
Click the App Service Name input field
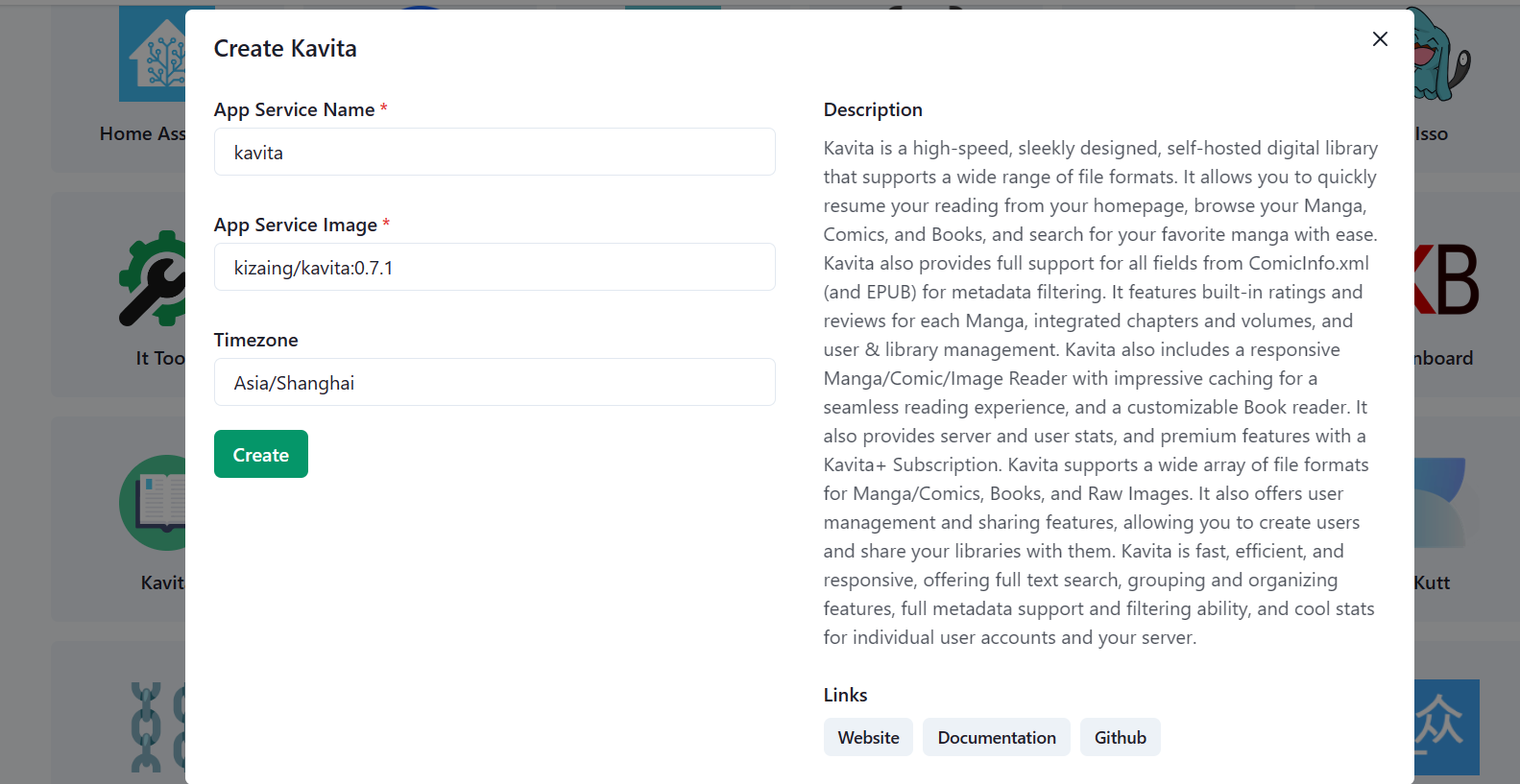click(x=495, y=153)
